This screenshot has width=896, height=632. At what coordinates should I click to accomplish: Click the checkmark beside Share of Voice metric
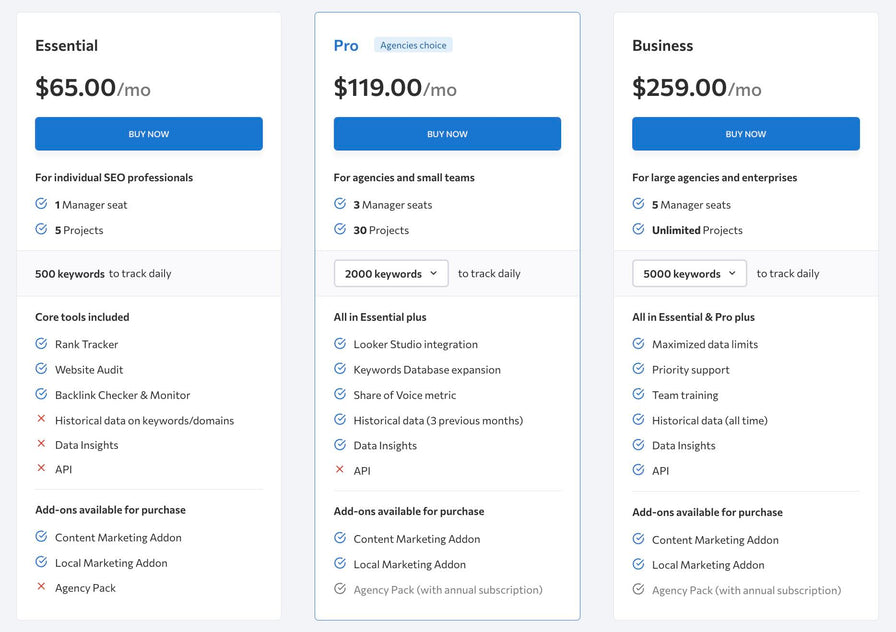340,394
